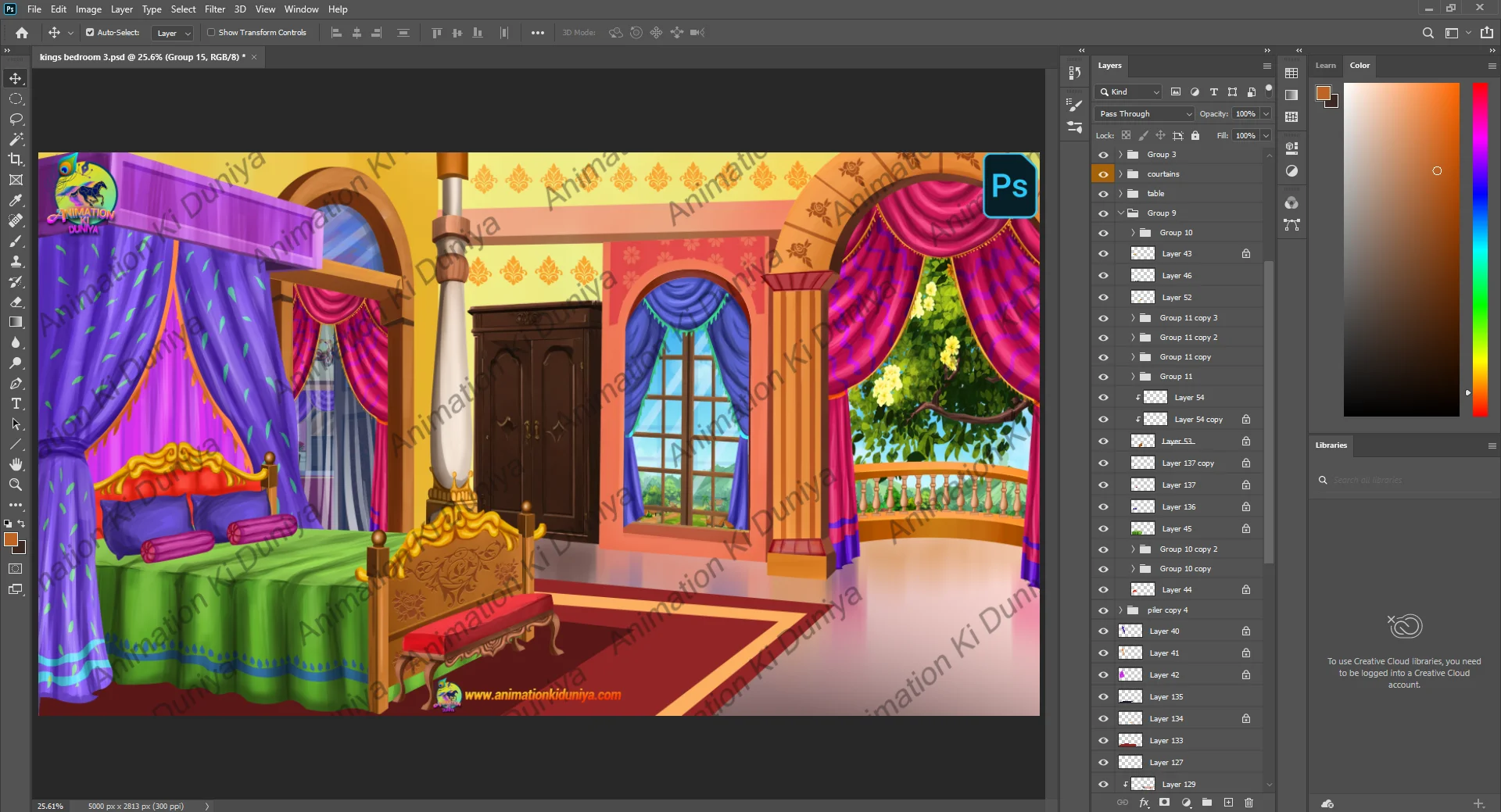The image size is (1501, 812).
Task: Switch to the Learn tab
Action: click(1325, 66)
